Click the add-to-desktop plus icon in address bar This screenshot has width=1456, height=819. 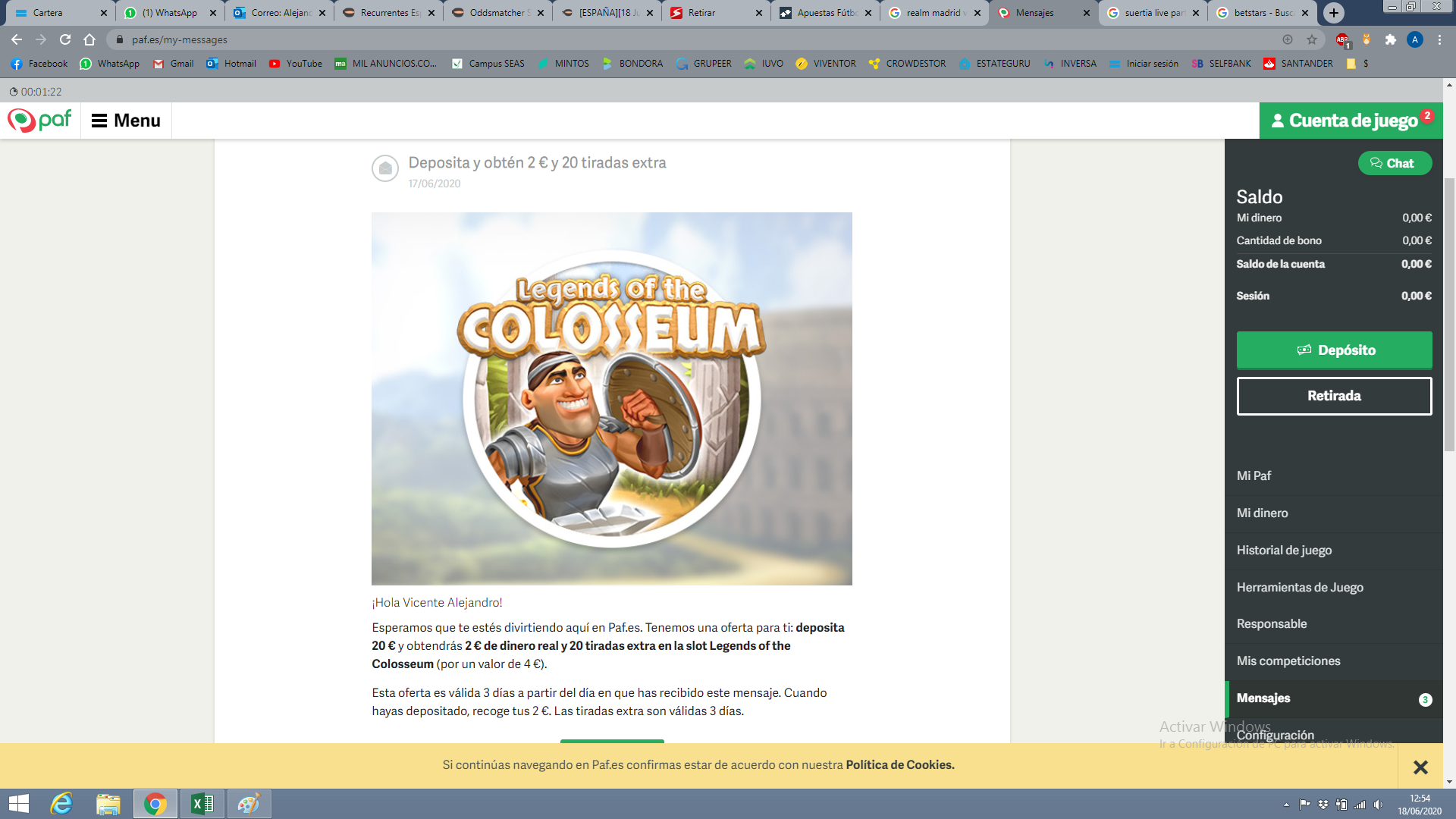tap(1288, 39)
